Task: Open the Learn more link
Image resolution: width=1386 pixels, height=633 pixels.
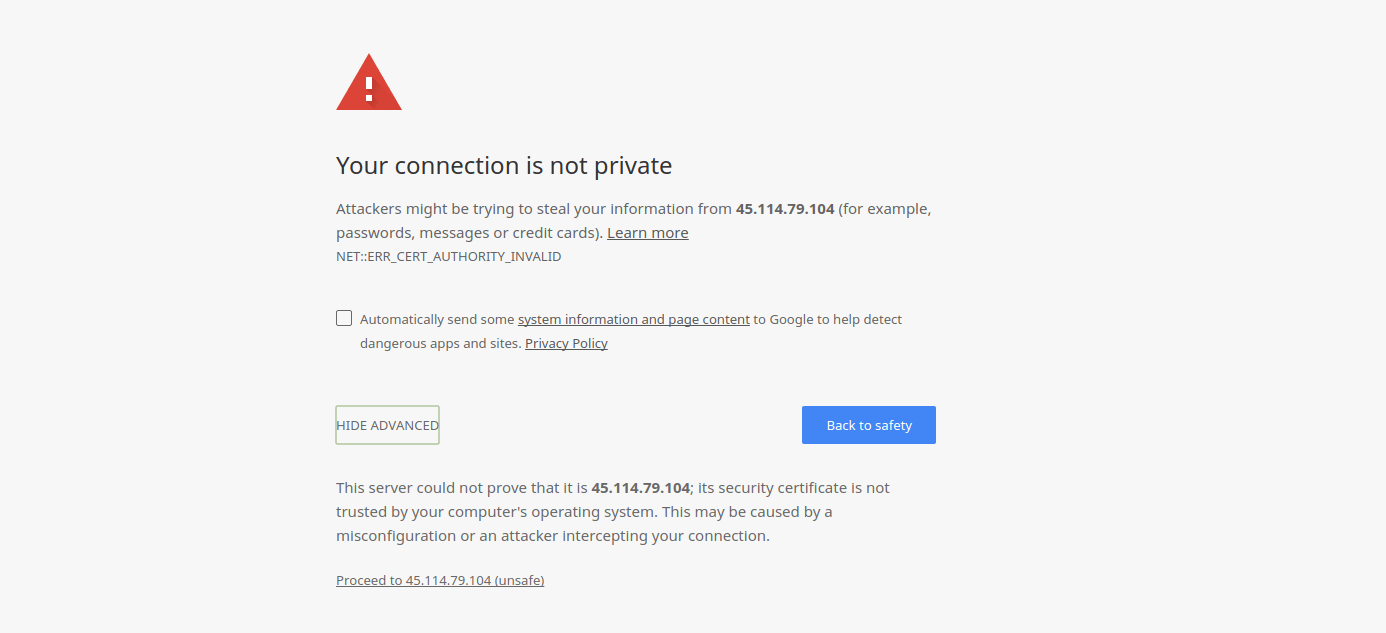Action: 647,233
